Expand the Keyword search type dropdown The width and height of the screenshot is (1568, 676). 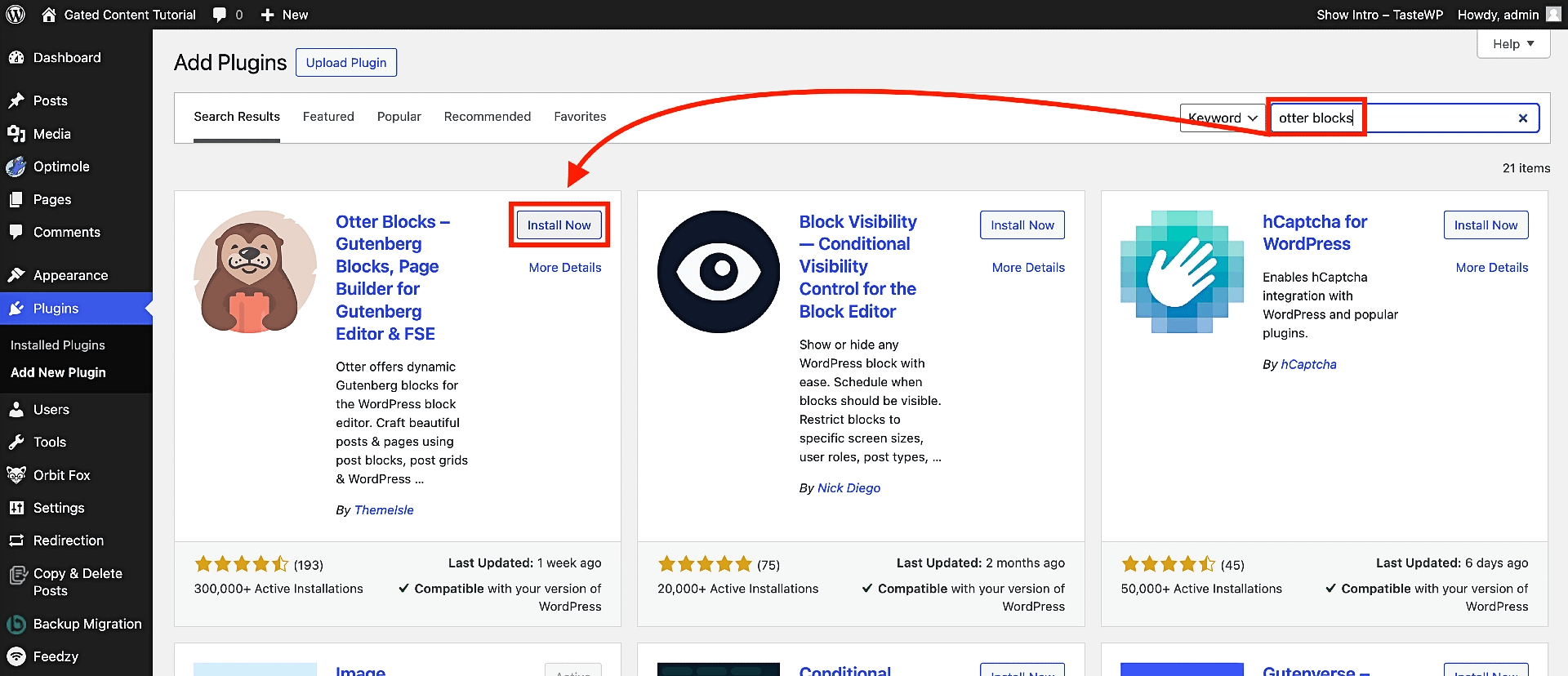[1223, 118]
